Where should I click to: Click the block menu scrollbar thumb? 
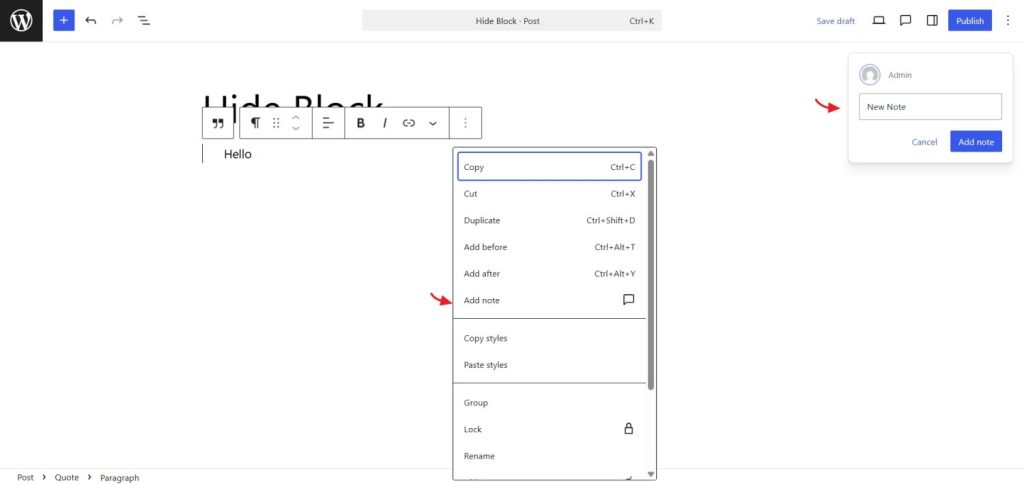[650, 274]
